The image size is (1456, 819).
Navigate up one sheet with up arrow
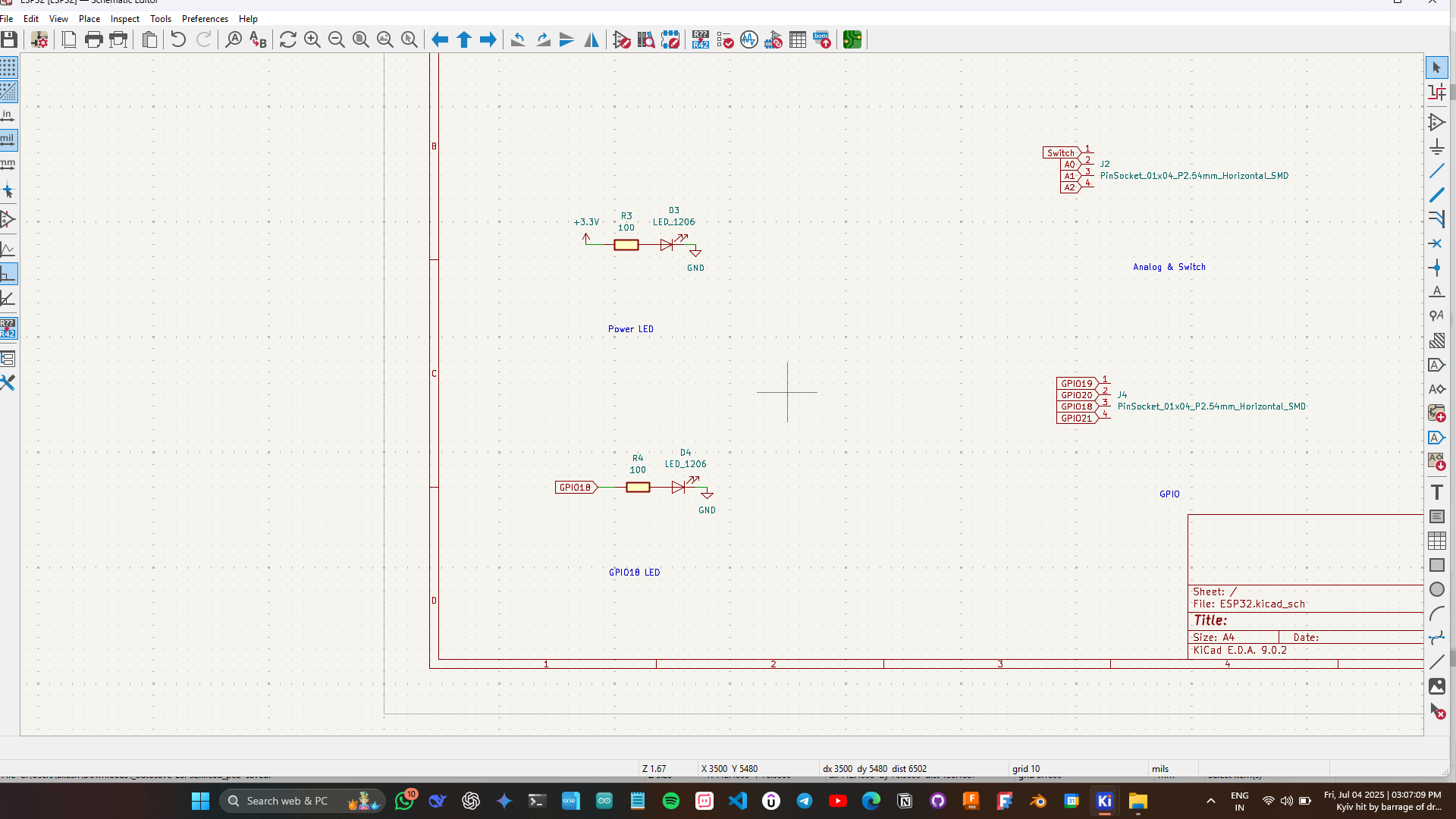click(x=464, y=39)
